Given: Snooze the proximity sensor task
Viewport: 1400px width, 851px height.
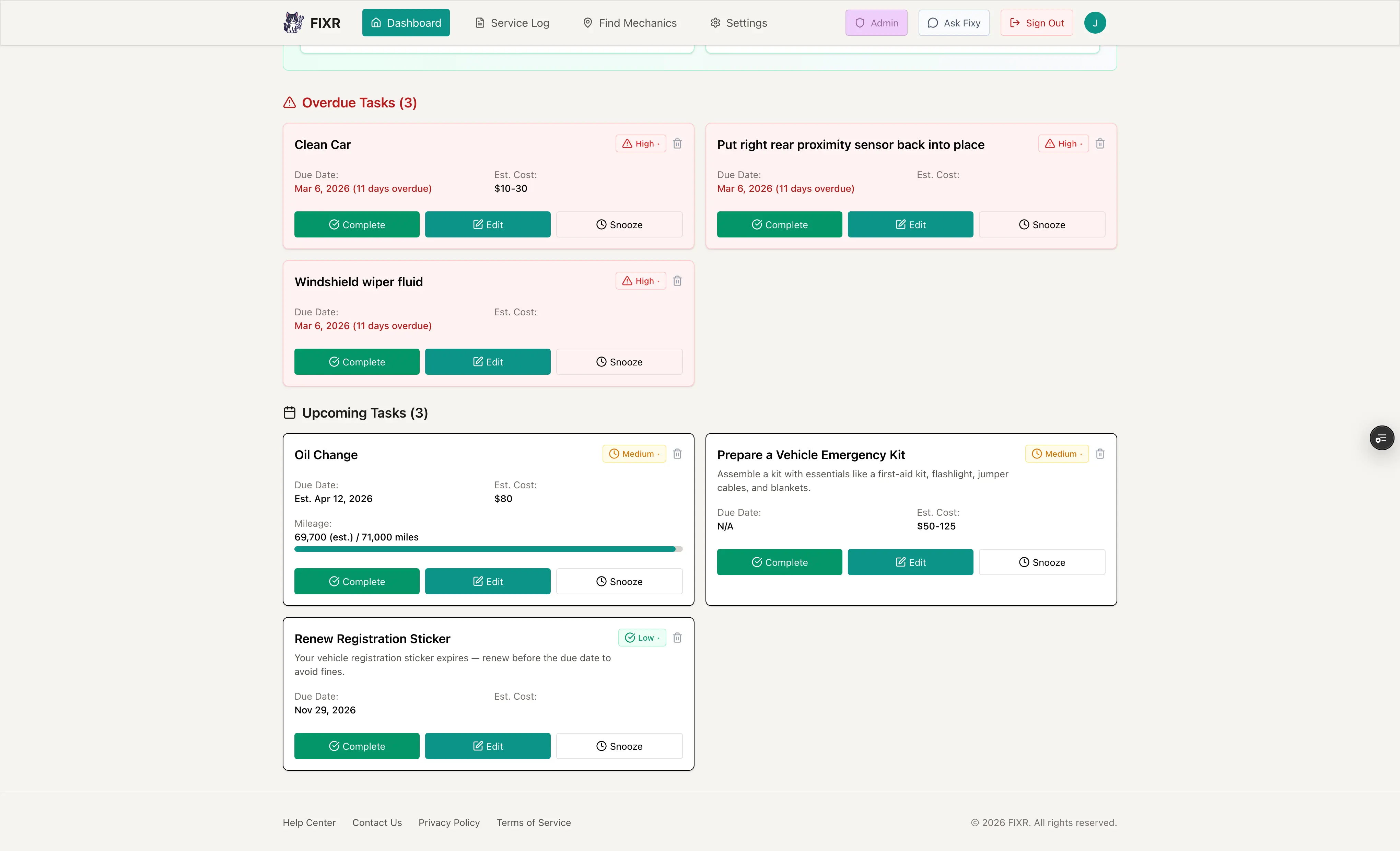Looking at the screenshot, I should point(1041,224).
